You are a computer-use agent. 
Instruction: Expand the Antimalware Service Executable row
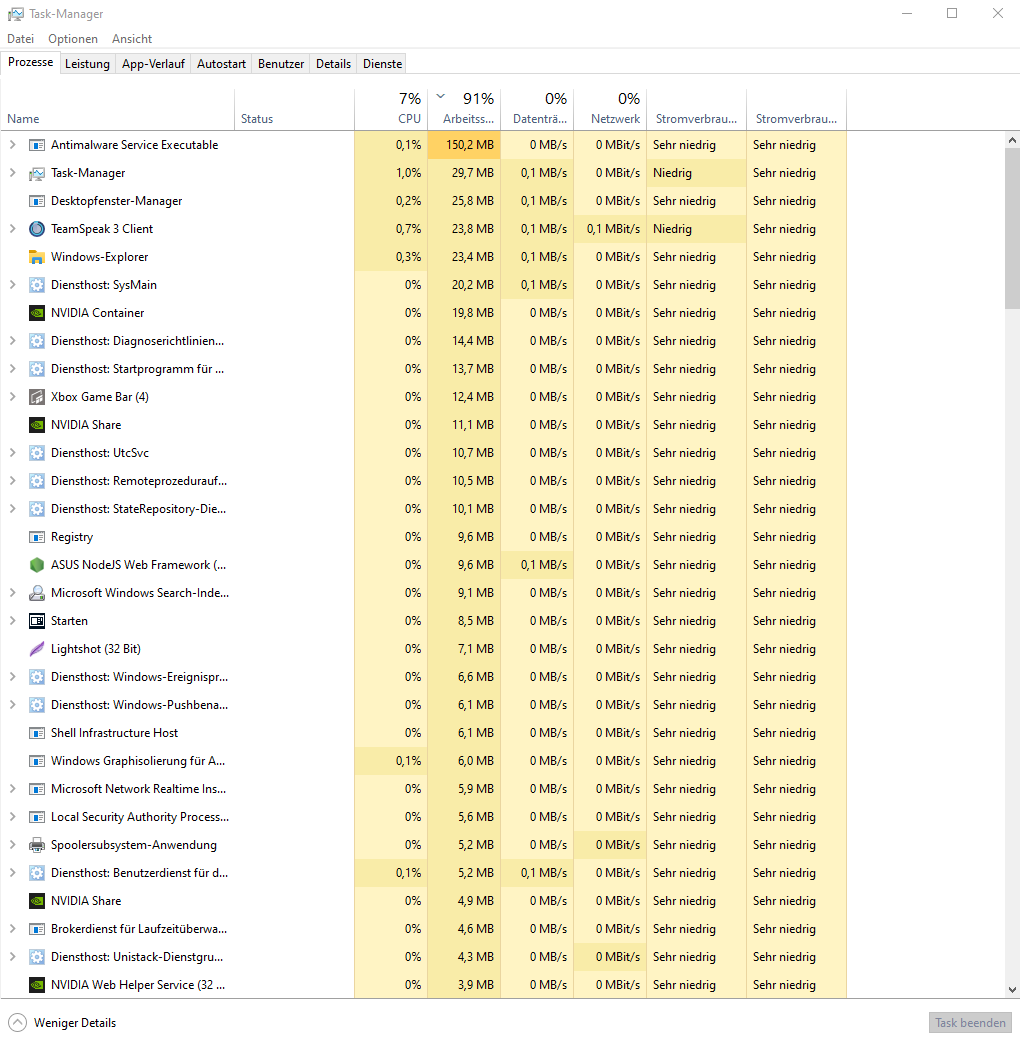coord(12,145)
